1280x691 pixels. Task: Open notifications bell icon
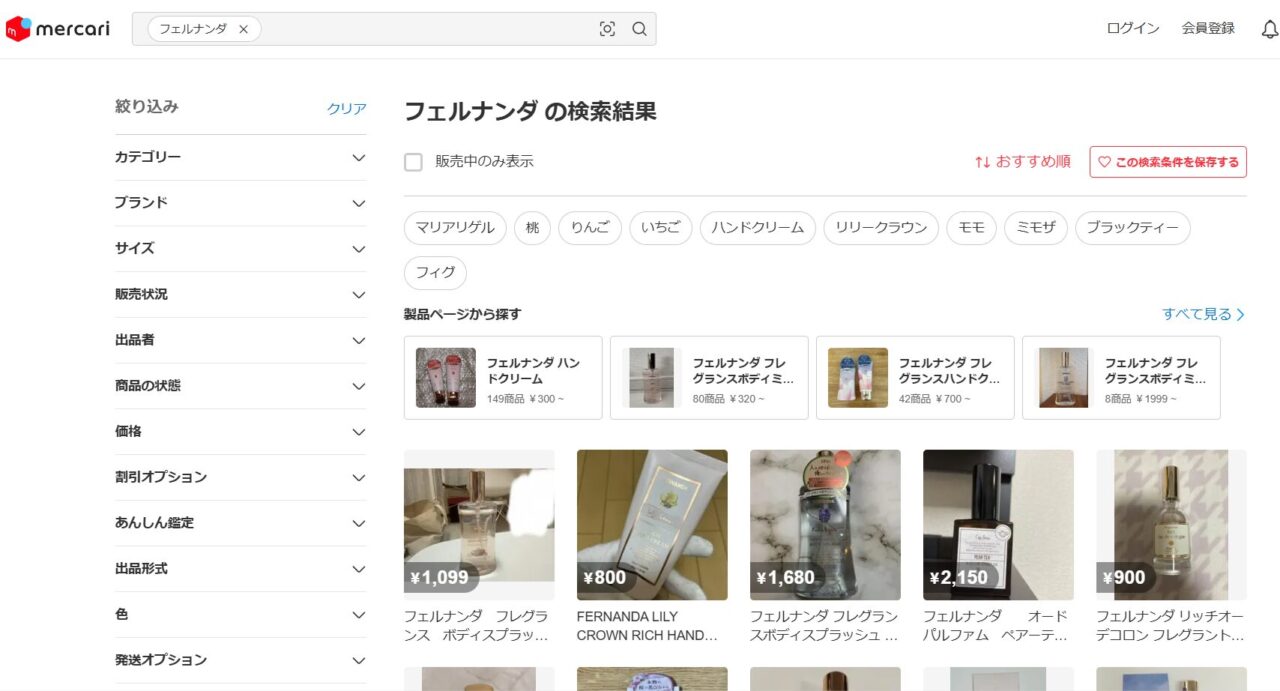[1270, 29]
